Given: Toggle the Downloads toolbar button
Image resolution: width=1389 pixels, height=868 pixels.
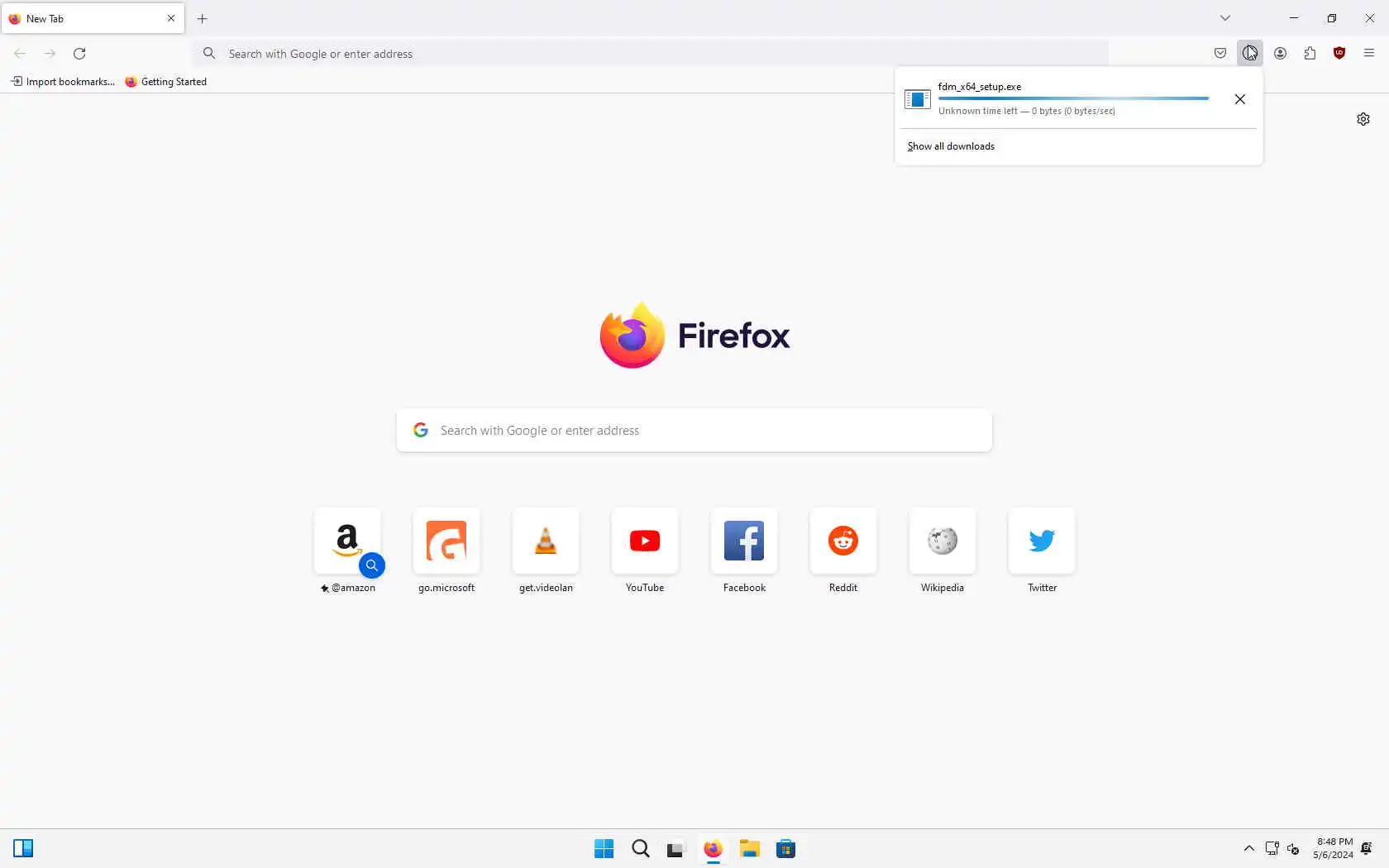Looking at the screenshot, I should tap(1250, 54).
